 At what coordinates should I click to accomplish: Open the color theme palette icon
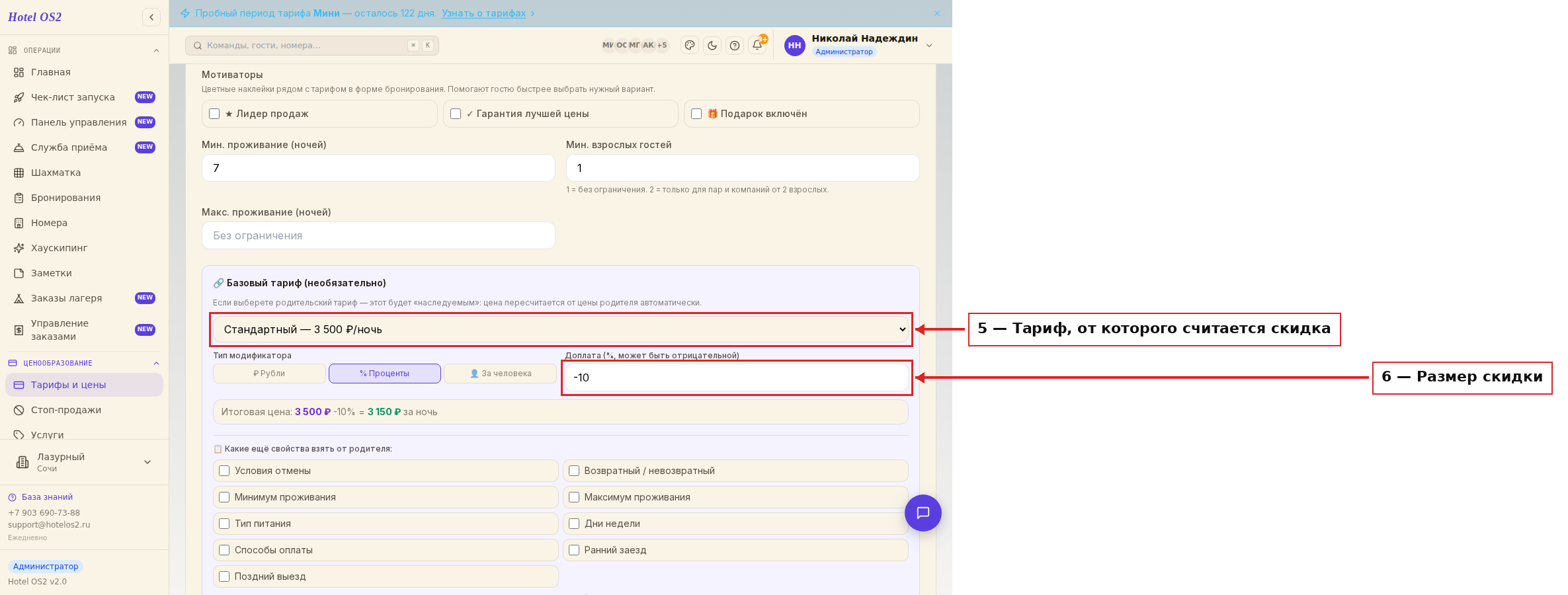[x=690, y=46]
